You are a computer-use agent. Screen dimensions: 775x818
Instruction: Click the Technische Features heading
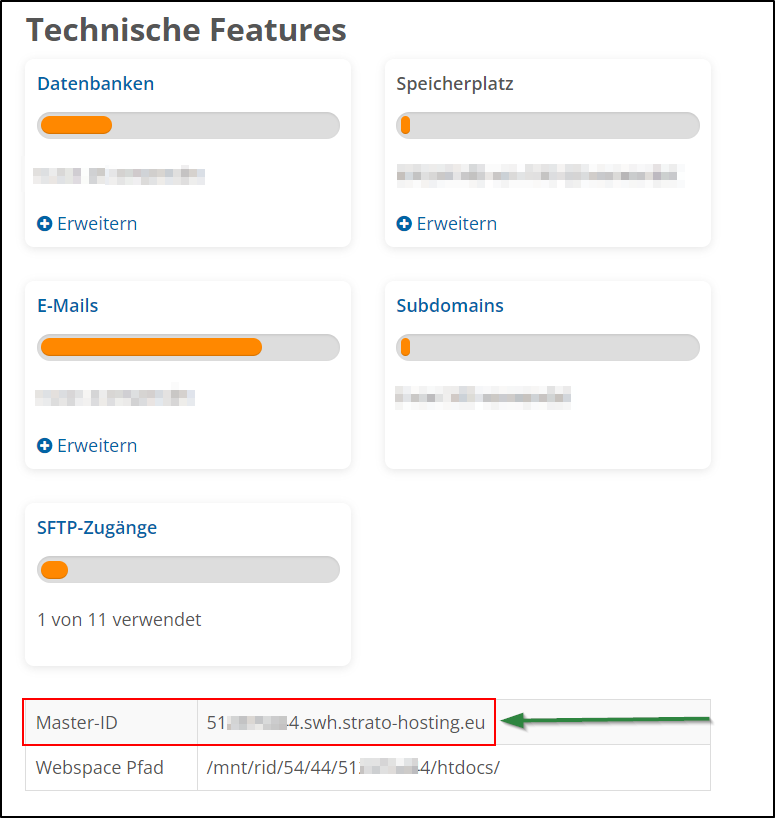(x=186, y=30)
